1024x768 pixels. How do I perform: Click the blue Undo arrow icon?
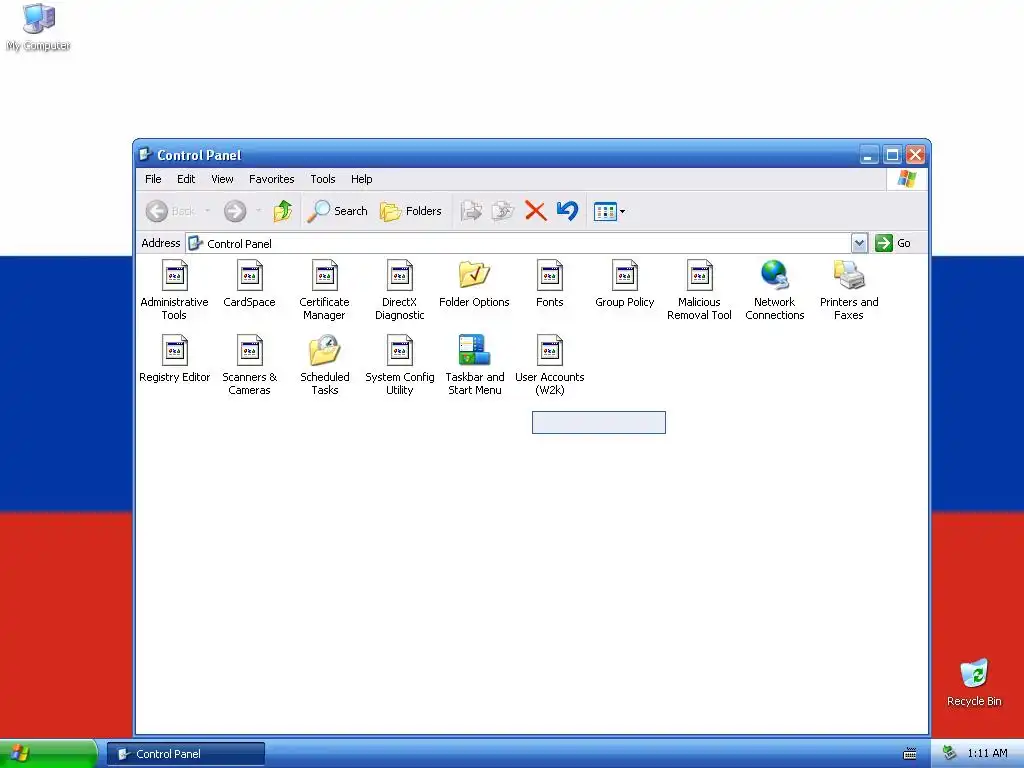pyautogui.click(x=568, y=211)
